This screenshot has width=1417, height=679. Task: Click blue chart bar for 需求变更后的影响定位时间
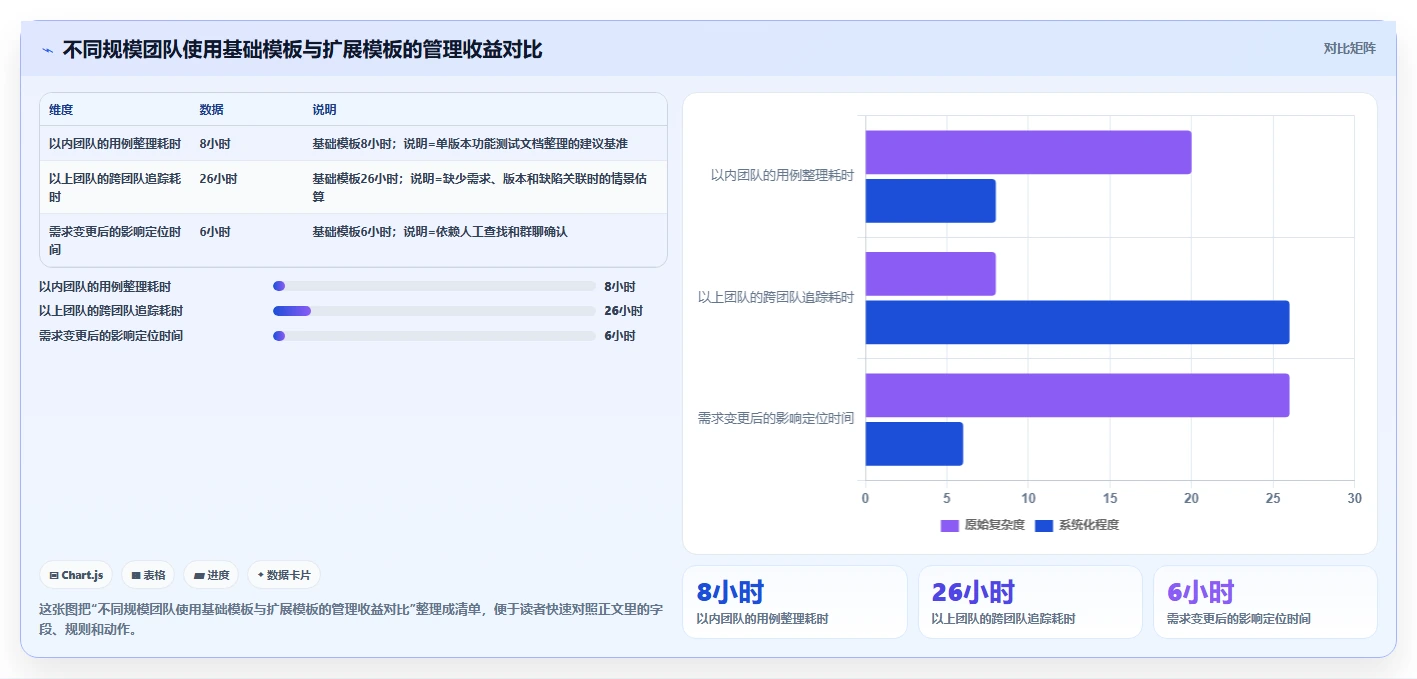tap(914, 444)
